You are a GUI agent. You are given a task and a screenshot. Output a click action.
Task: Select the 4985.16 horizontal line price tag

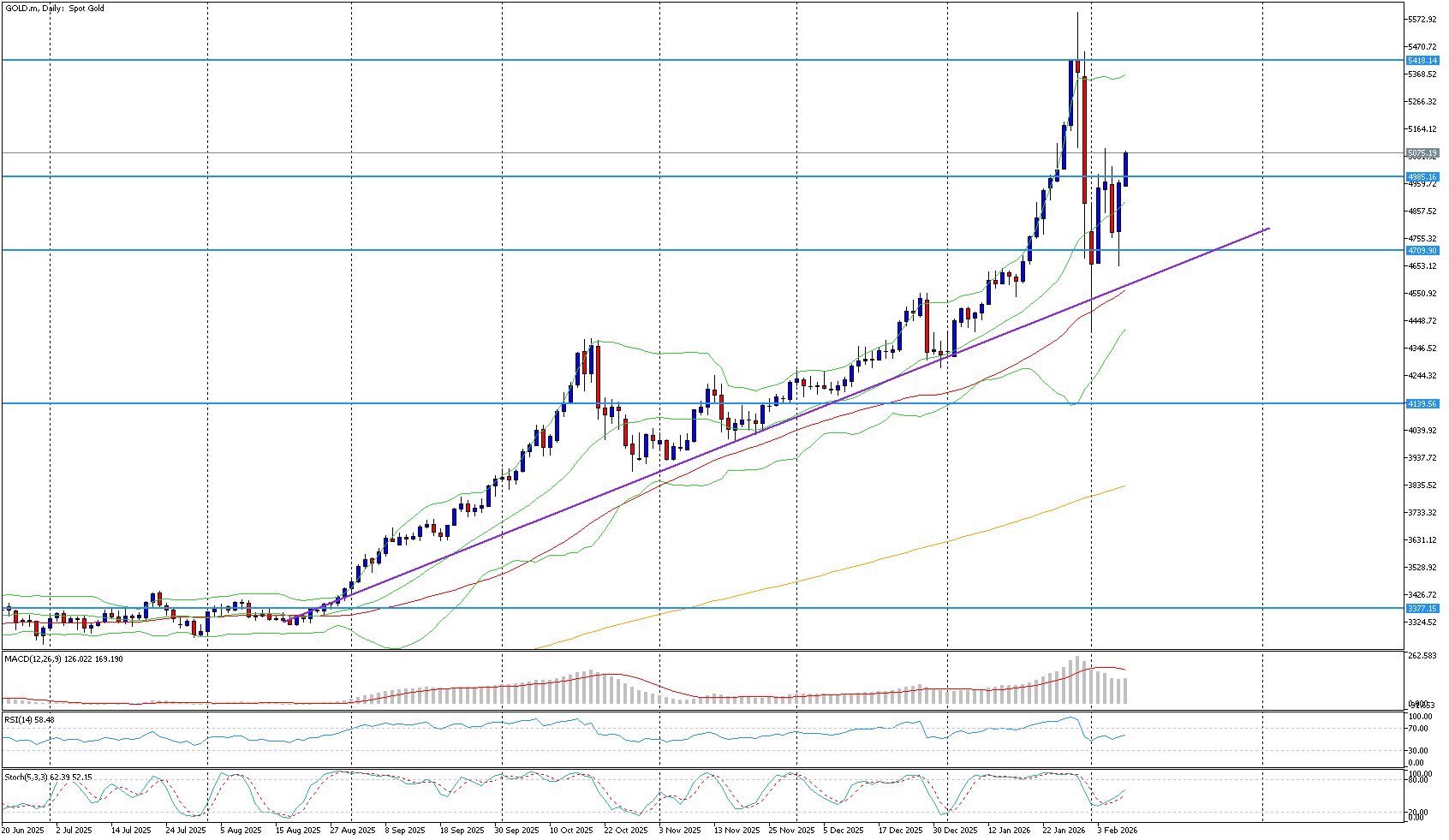(1422, 177)
